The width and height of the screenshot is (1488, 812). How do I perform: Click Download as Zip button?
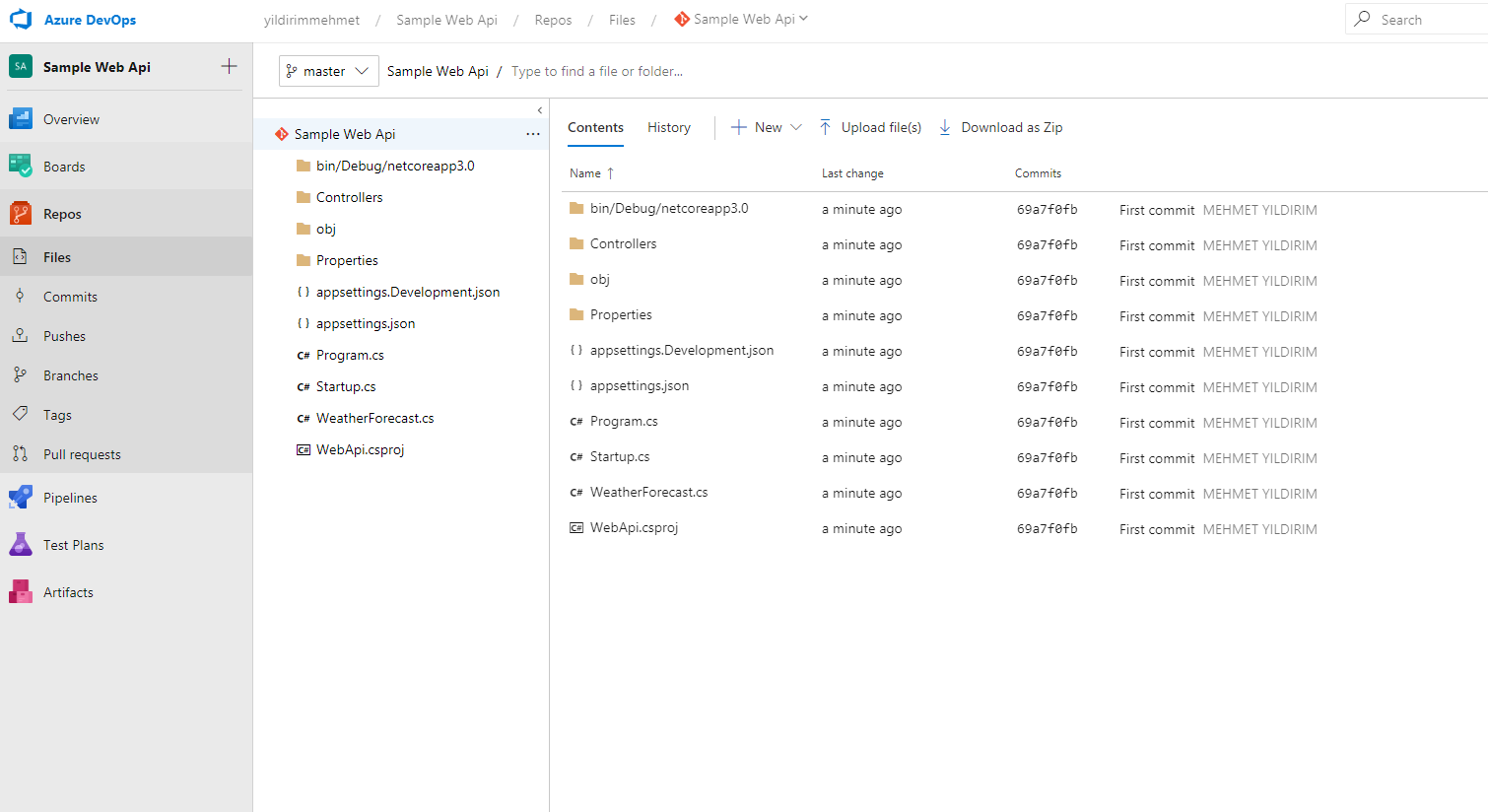[1001, 127]
